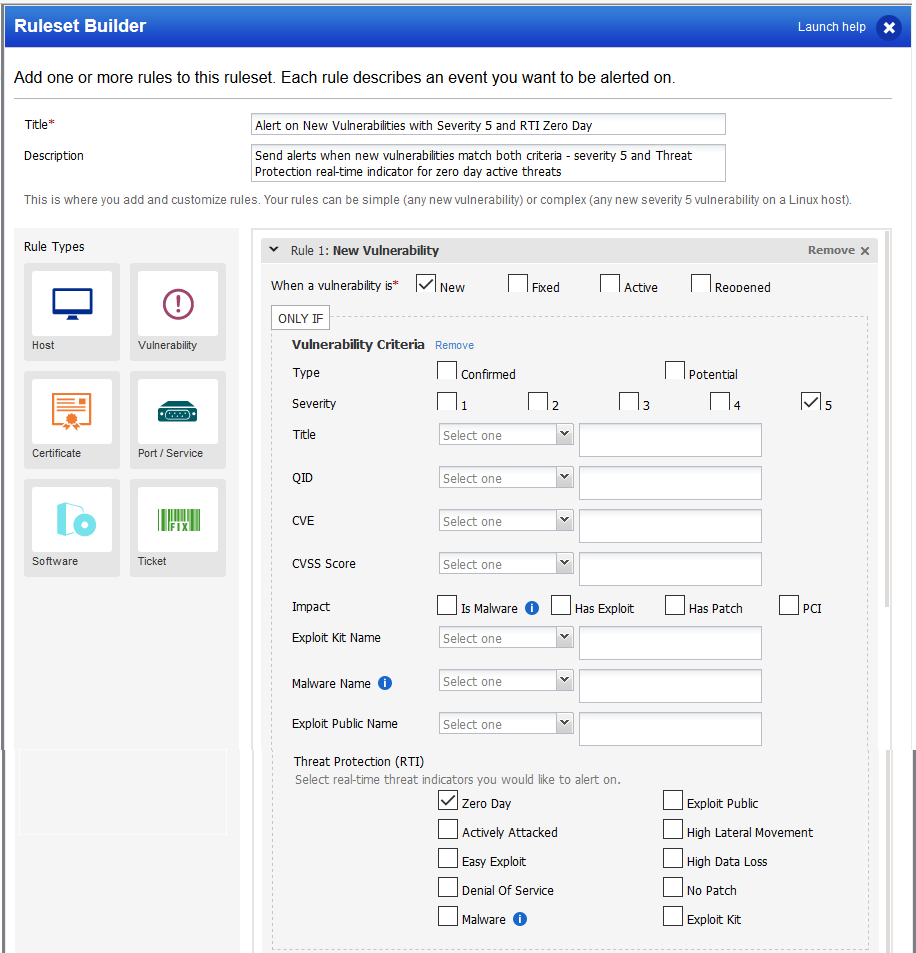Viewport: 916px width, 953px height.
Task: Check Severity 3 checkbox
Action: pos(628,401)
